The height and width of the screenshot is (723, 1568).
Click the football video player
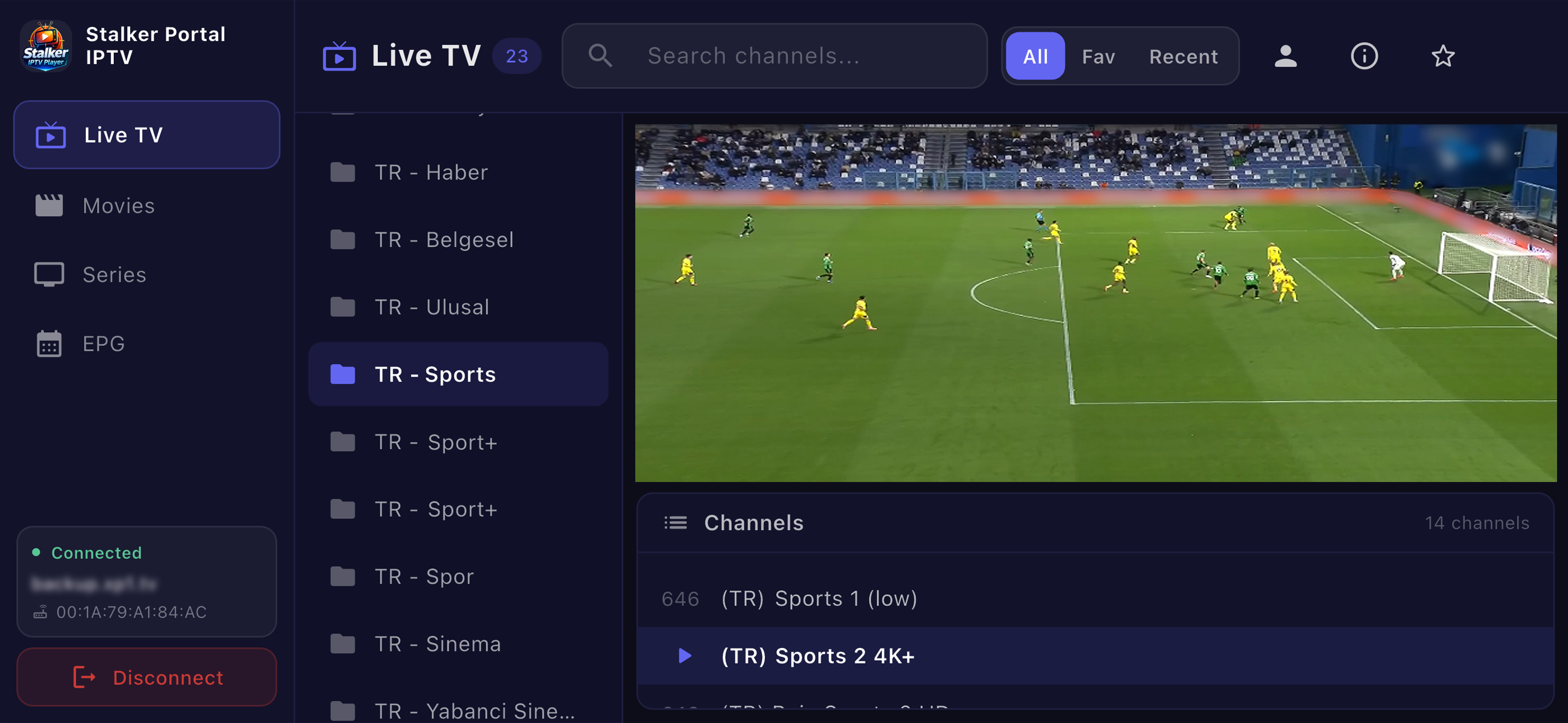1096,303
